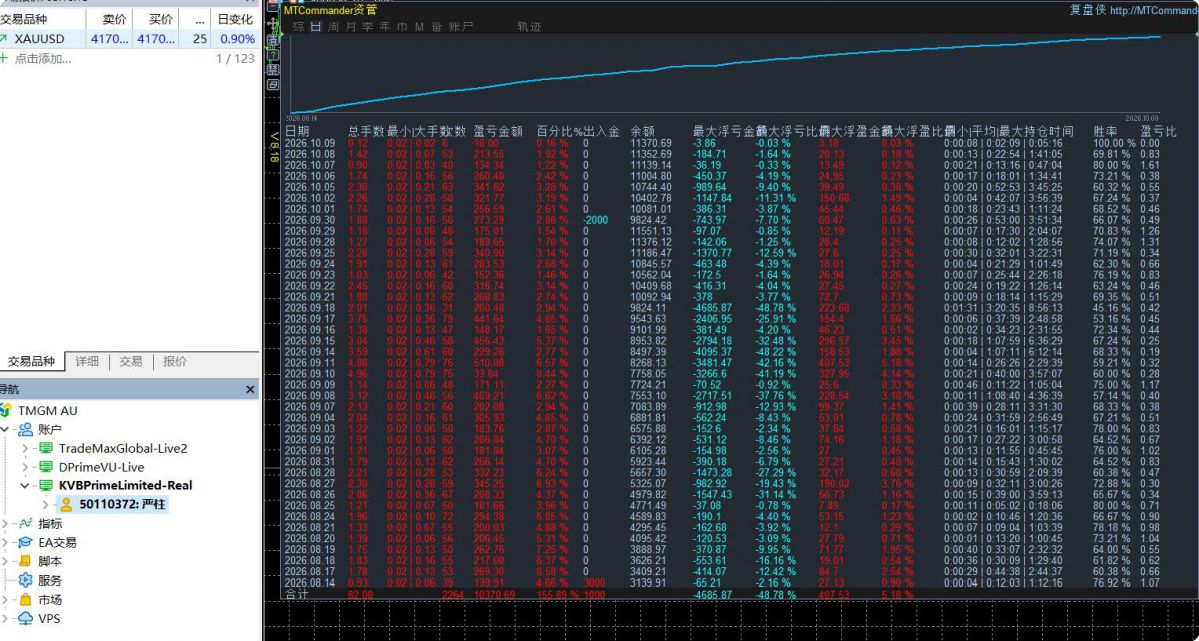
Task: Click 点击添加 to add a symbol
Action: tap(42, 58)
